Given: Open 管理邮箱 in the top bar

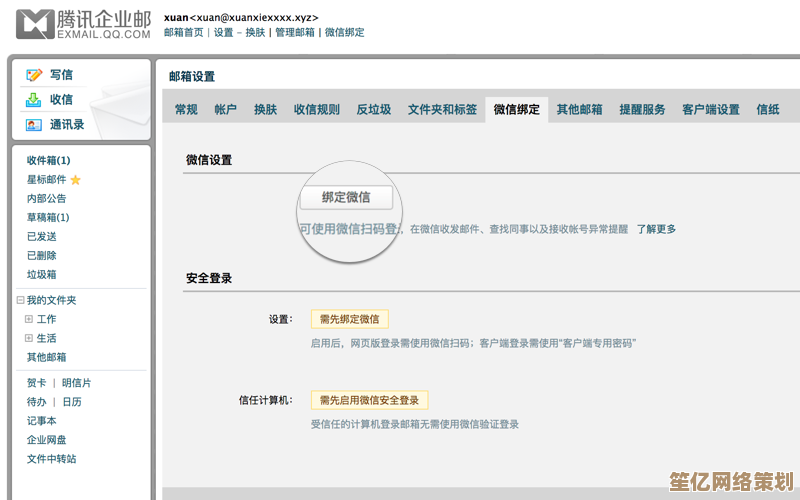Looking at the screenshot, I should pos(295,32).
